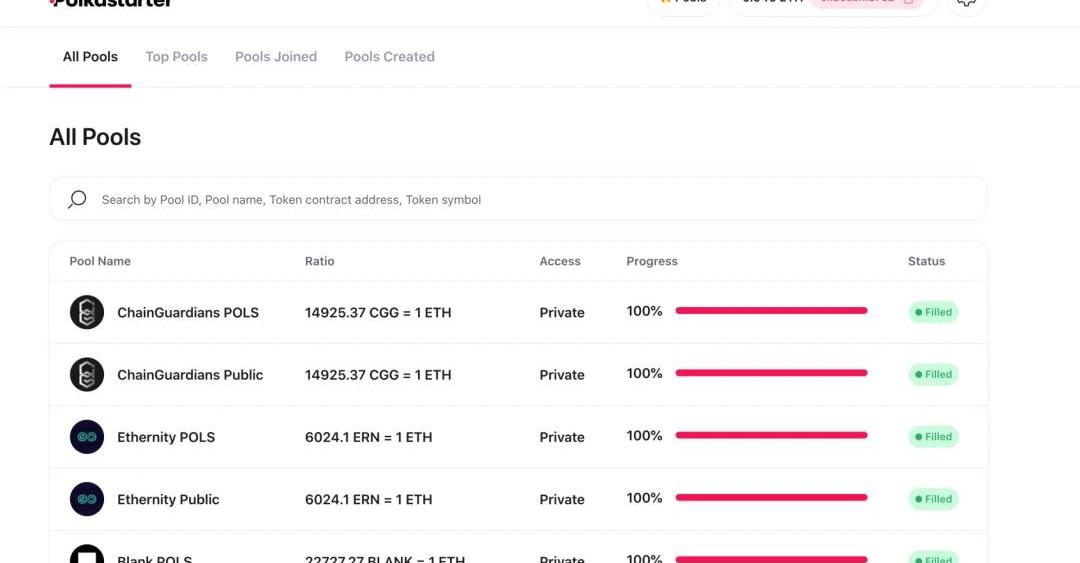This screenshot has height=563, width=1080.
Task: Click the Filled badge for Ethernity POLS
Action: [933, 437]
